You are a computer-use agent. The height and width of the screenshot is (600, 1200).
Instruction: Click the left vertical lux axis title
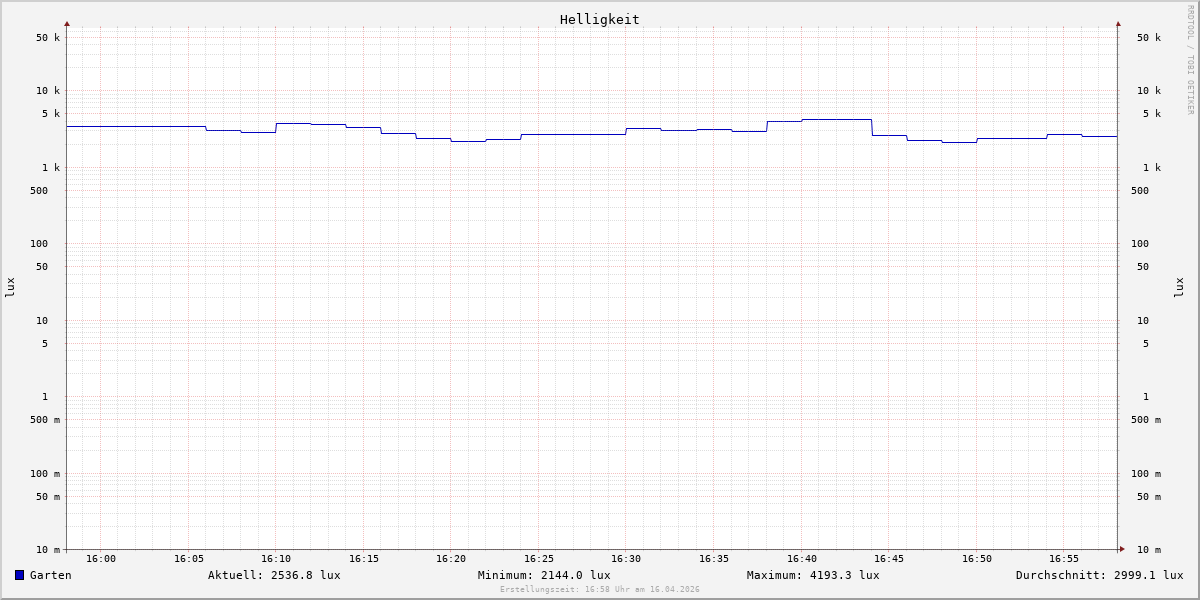(10, 287)
